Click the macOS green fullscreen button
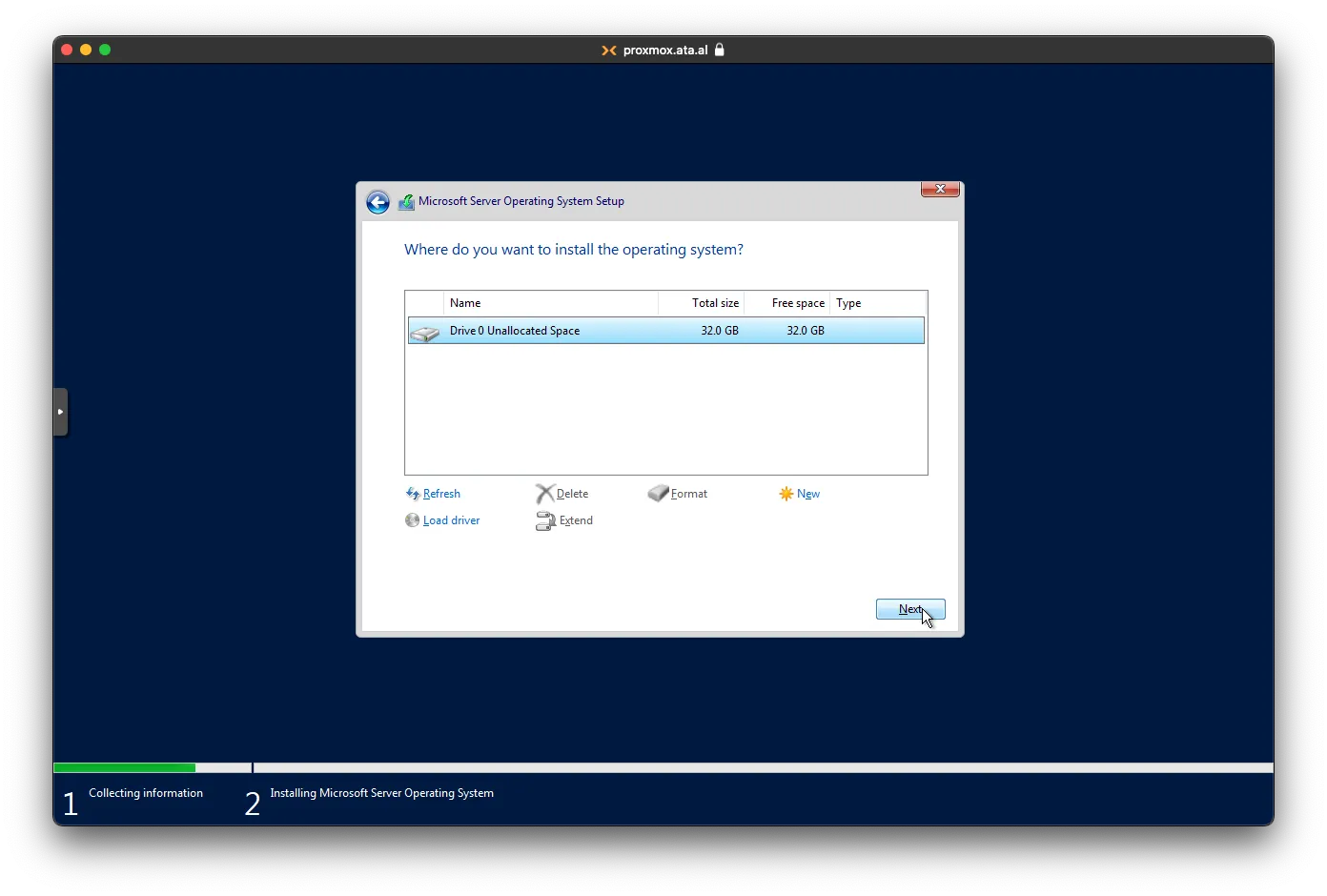This screenshot has width=1327, height=896. [x=105, y=50]
